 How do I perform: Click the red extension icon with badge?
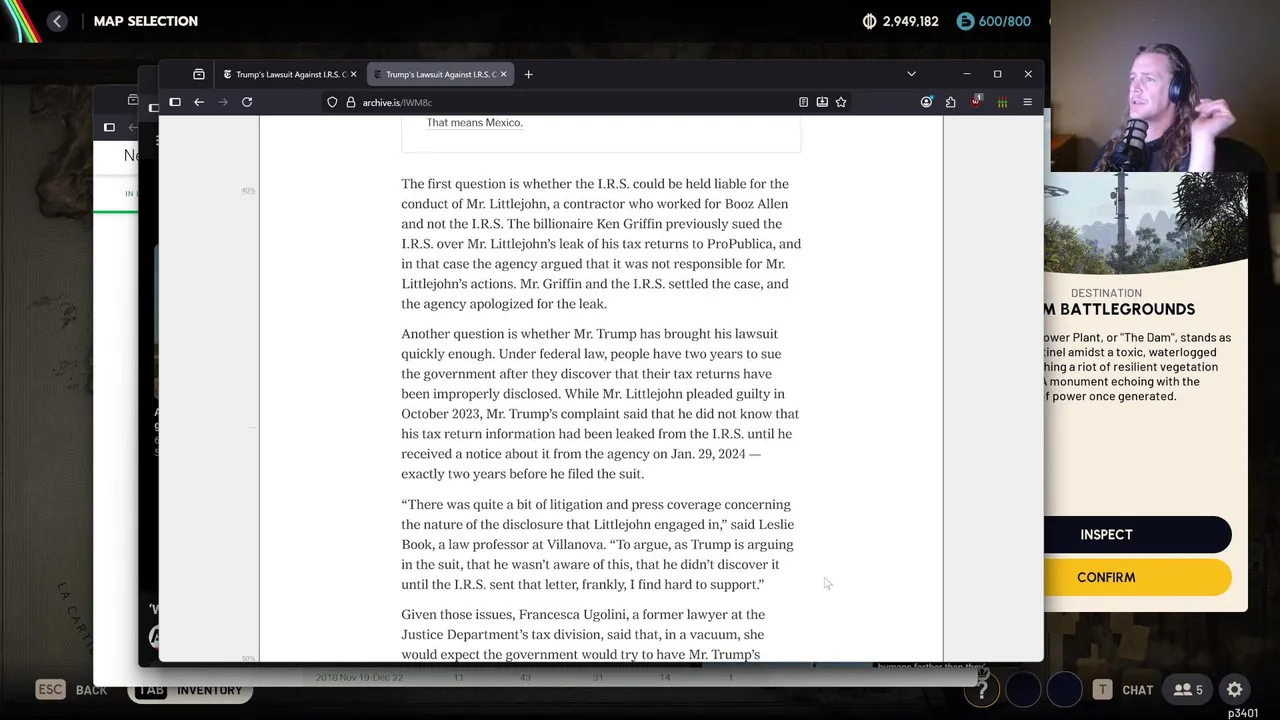[x=976, y=101]
